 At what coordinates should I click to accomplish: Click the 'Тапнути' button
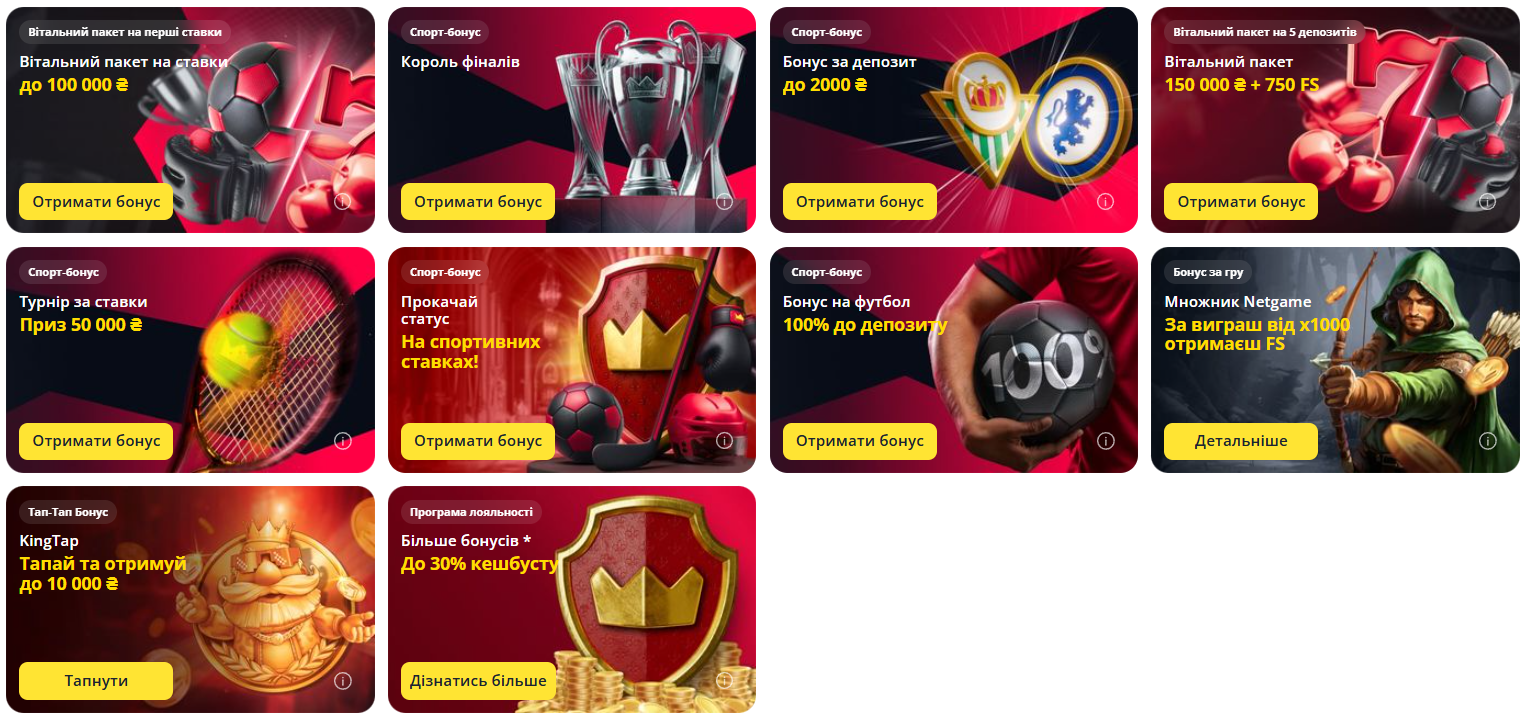point(96,681)
